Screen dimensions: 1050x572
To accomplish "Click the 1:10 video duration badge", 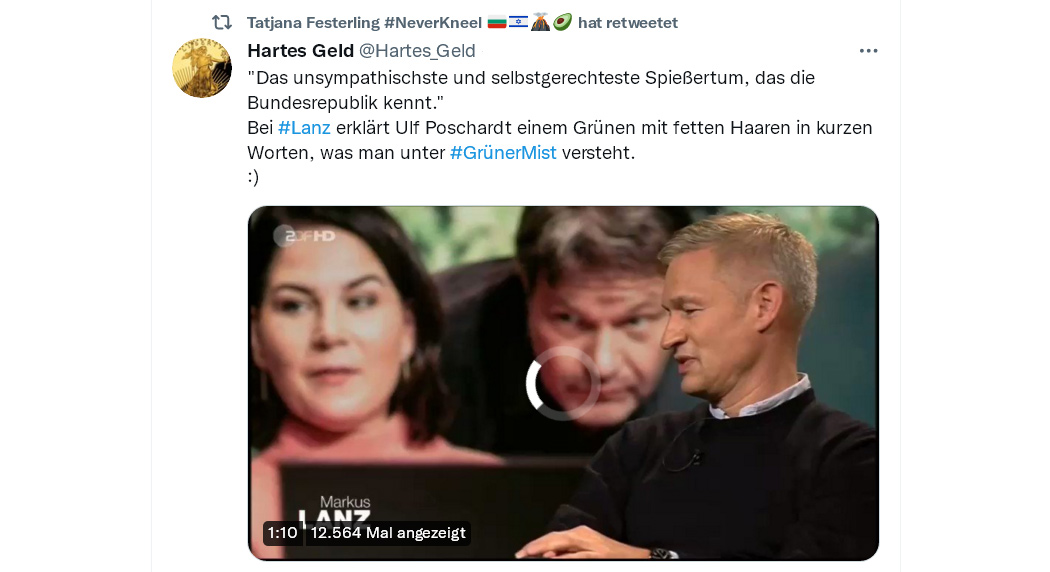I will (x=282, y=533).
